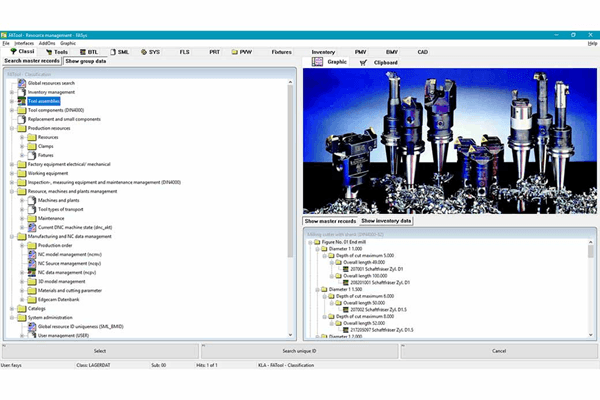This screenshot has height=400, width=600.
Task: Click the Machines and plants page icon
Action: coord(32,200)
